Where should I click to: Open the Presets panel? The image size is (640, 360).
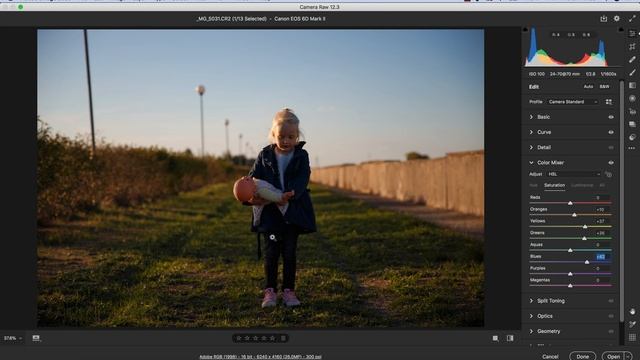pyautogui.click(x=632, y=137)
